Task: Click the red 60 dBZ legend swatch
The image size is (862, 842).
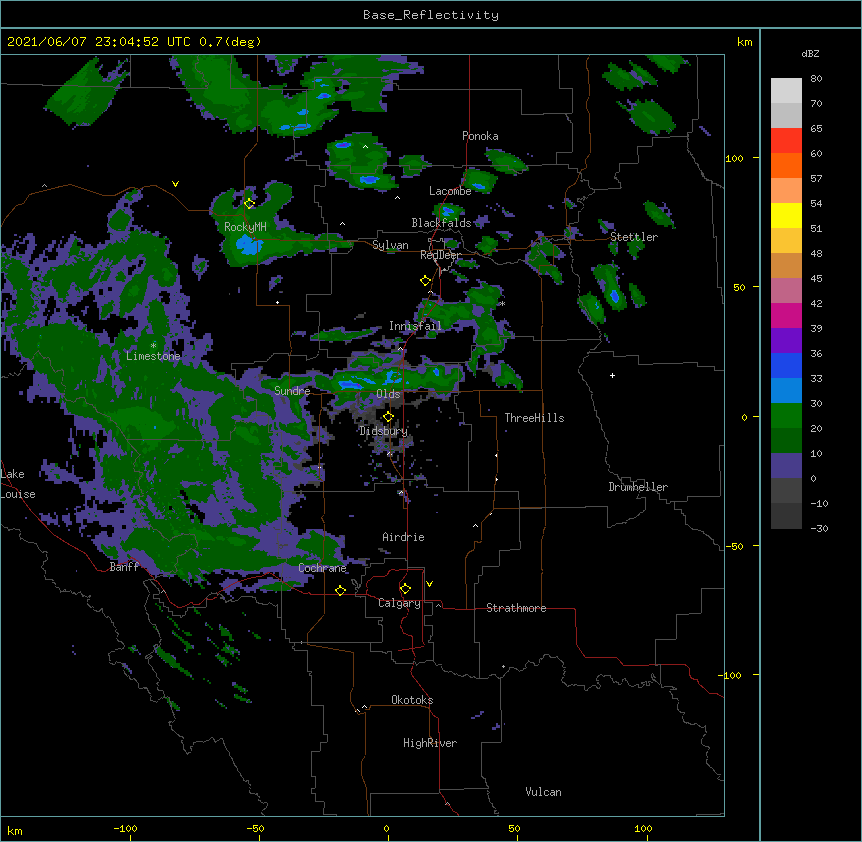Action: [x=786, y=141]
